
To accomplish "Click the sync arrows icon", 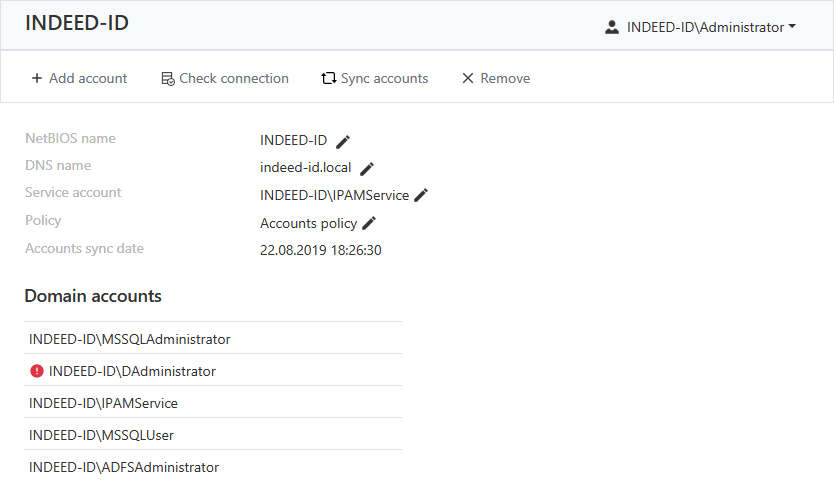I will [328, 78].
